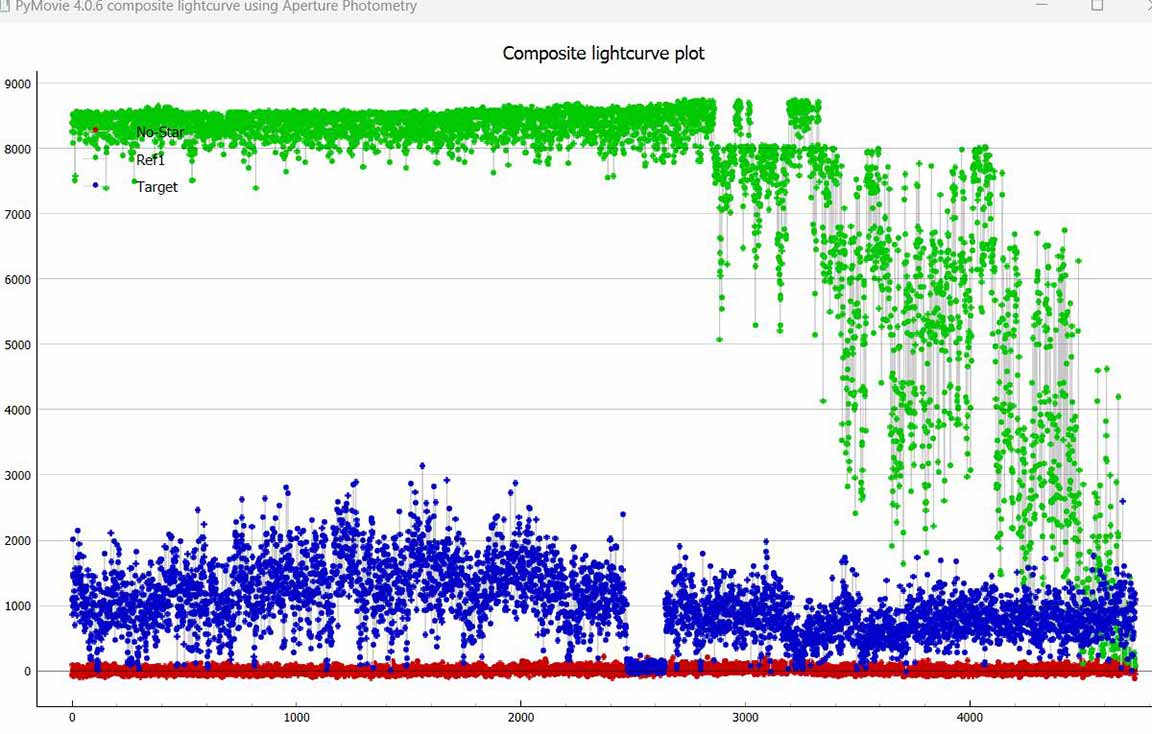1152x734 pixels.
Task: Maximize the PyMovie lightcurve window
Action: pos(1097,5)
